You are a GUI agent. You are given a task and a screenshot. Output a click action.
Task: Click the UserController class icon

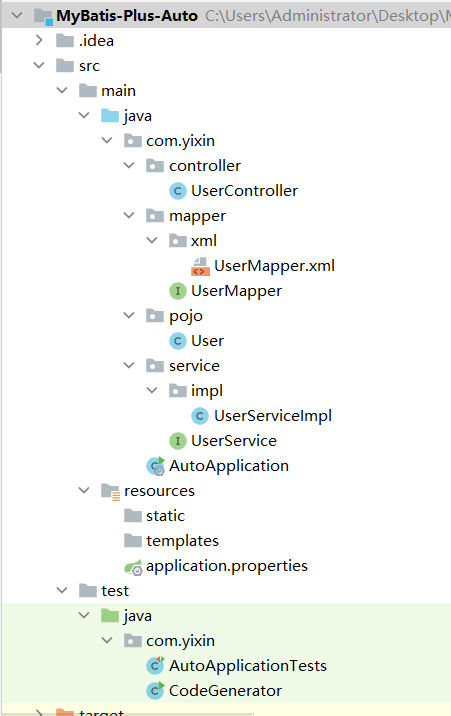click(178, 191)
